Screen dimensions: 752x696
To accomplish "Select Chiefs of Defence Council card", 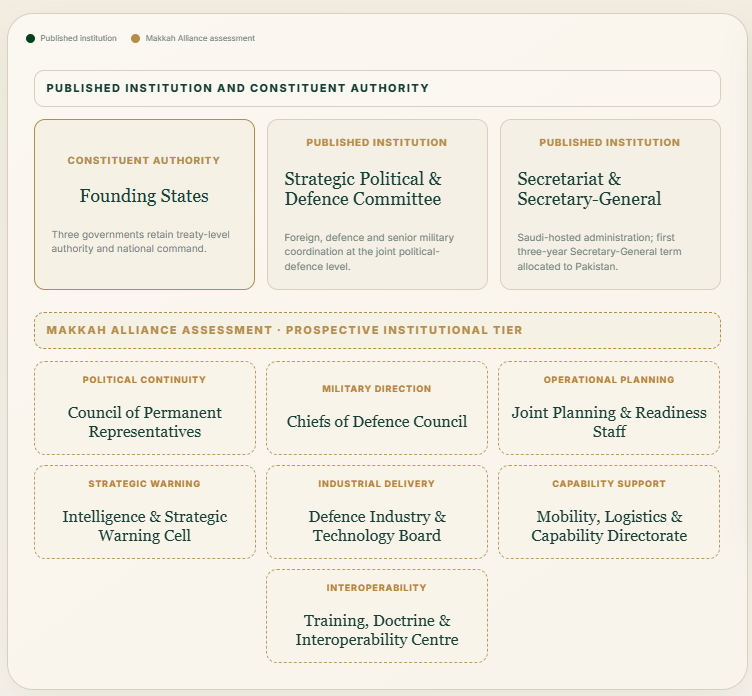I will (x=377, y=408).
